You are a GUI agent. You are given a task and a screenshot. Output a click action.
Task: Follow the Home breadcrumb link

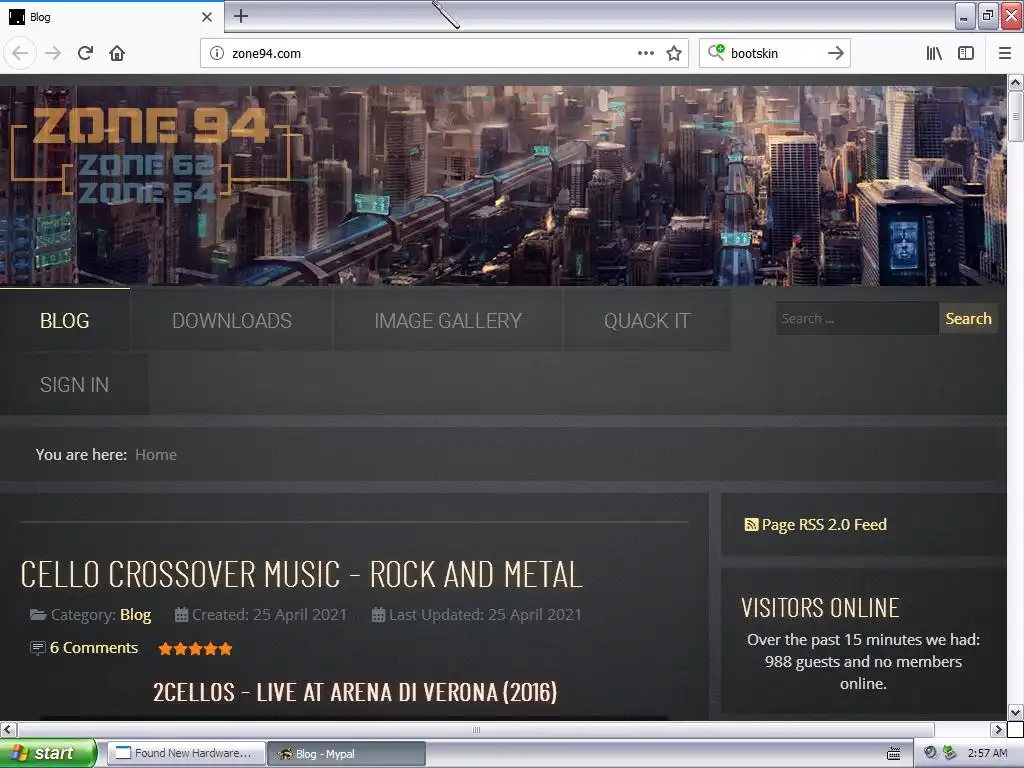point(156,455)
